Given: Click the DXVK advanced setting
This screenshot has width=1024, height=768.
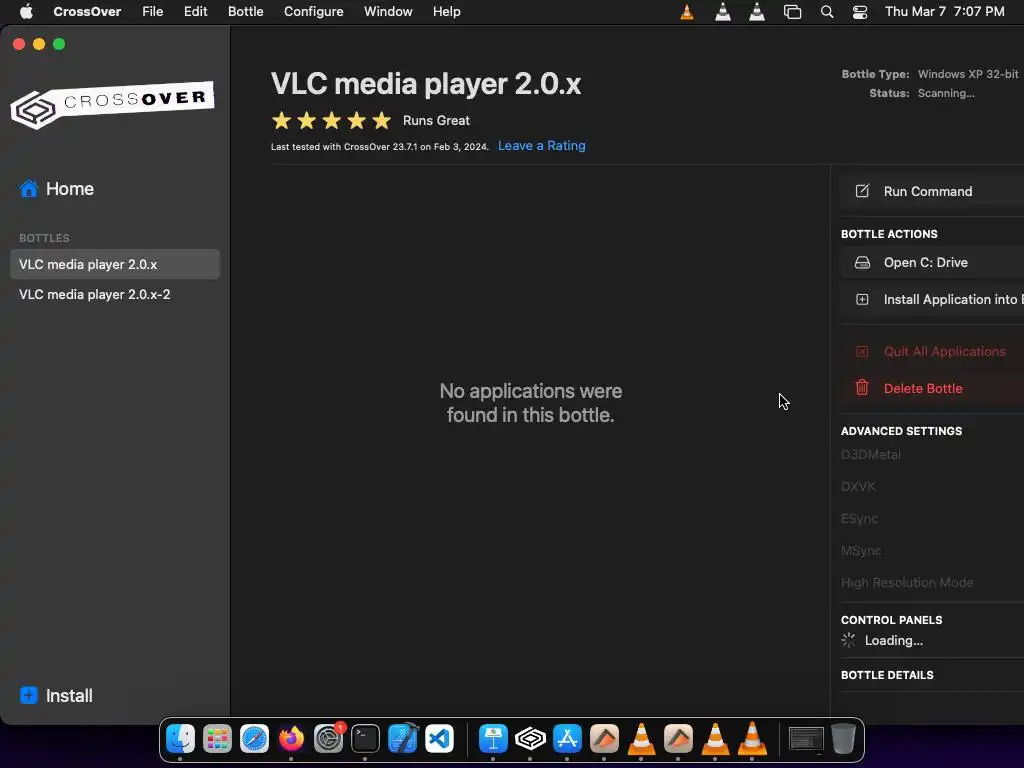Looking at the screenshot, I should coord(858,487).
